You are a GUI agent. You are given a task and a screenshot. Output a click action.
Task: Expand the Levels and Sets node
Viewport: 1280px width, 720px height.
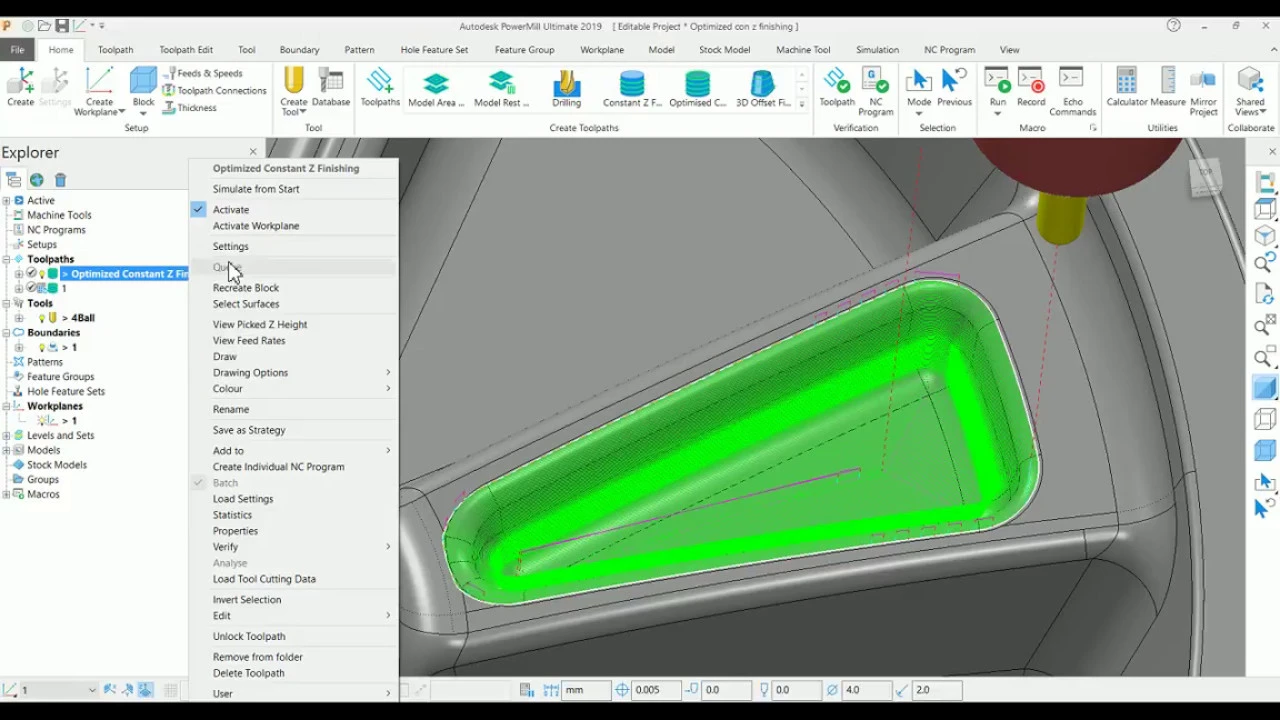[x=6, y=436]
